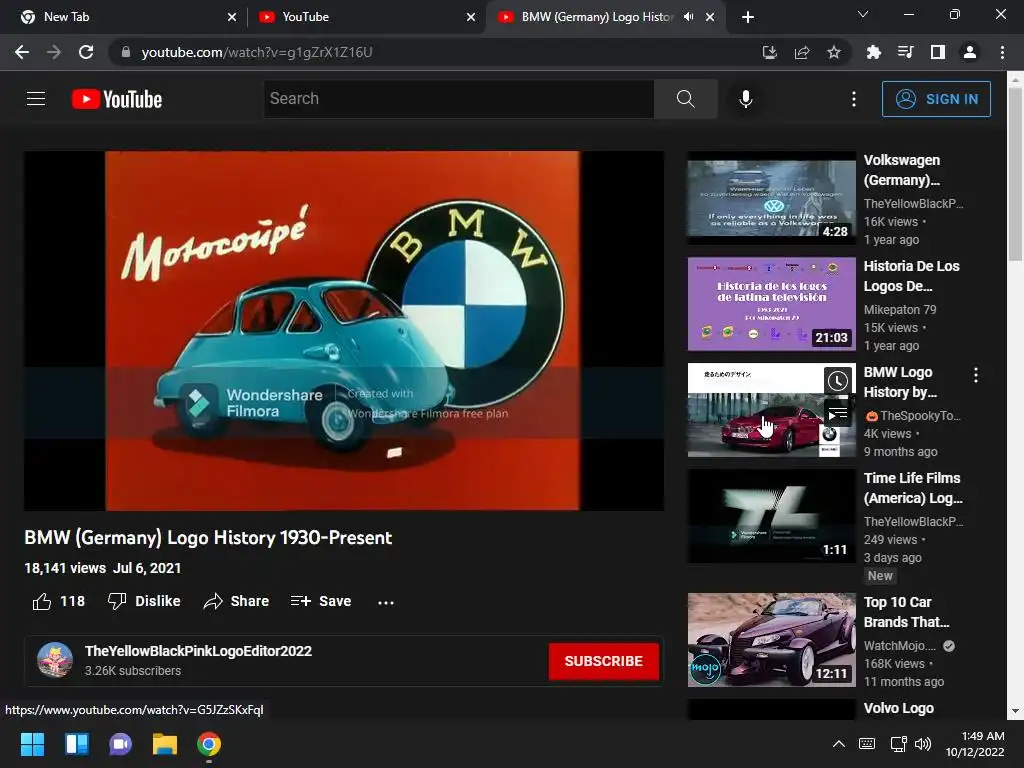Click the SIGN IN button
1024x768 pixels.
click(x=936, y=99)
